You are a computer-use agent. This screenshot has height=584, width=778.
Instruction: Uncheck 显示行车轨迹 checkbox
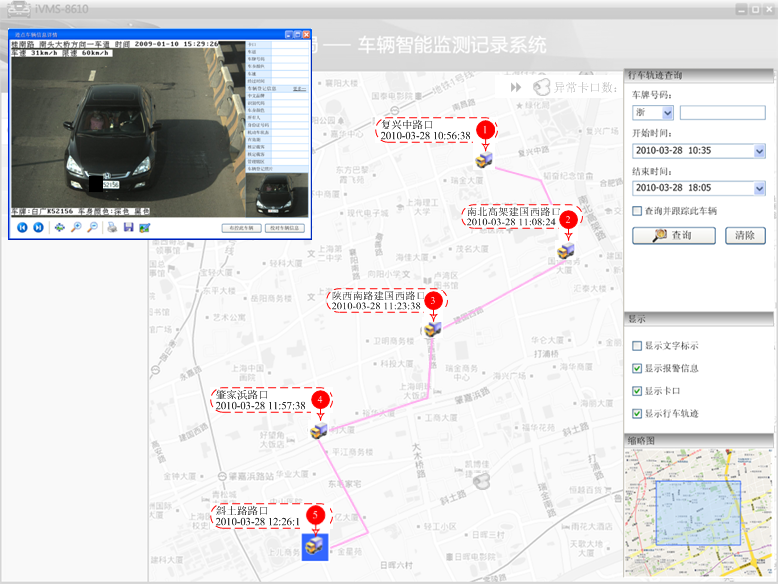point(638,413)
